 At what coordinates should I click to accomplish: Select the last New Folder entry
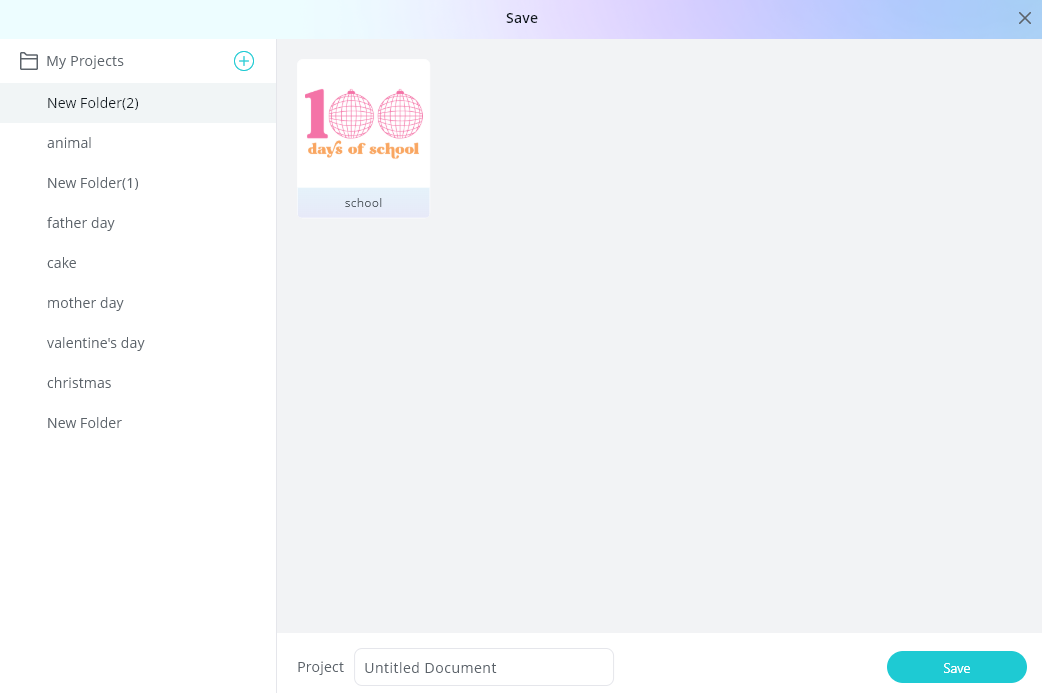138,423
